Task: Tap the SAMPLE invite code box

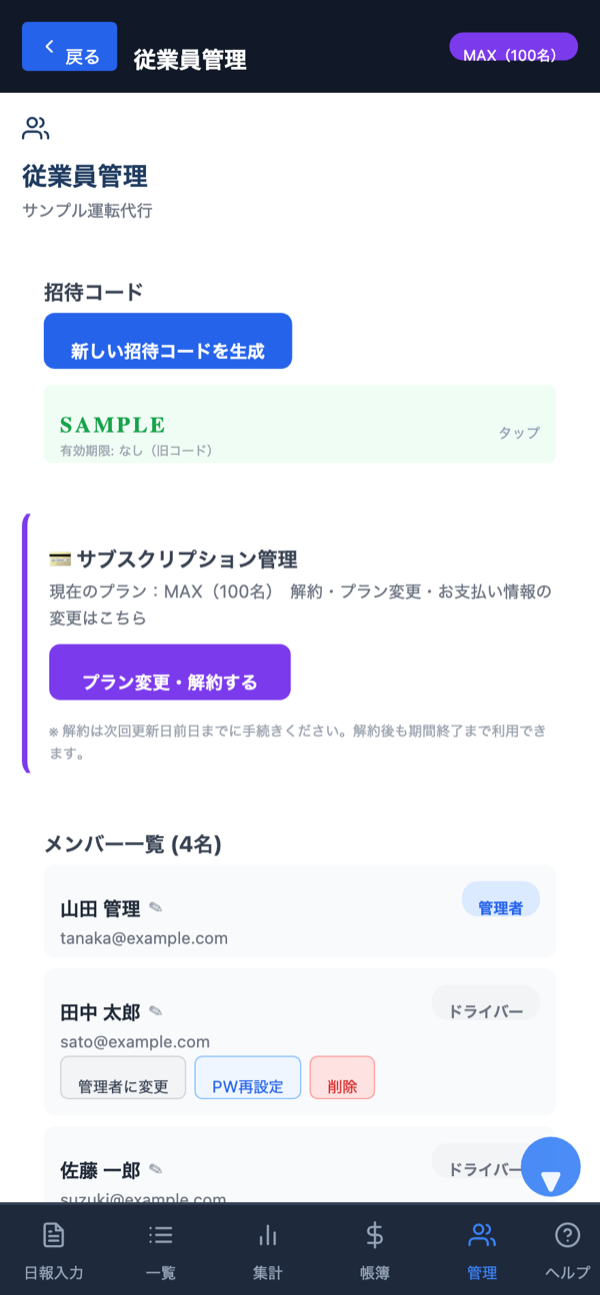Action: click(x=300, y=424)
